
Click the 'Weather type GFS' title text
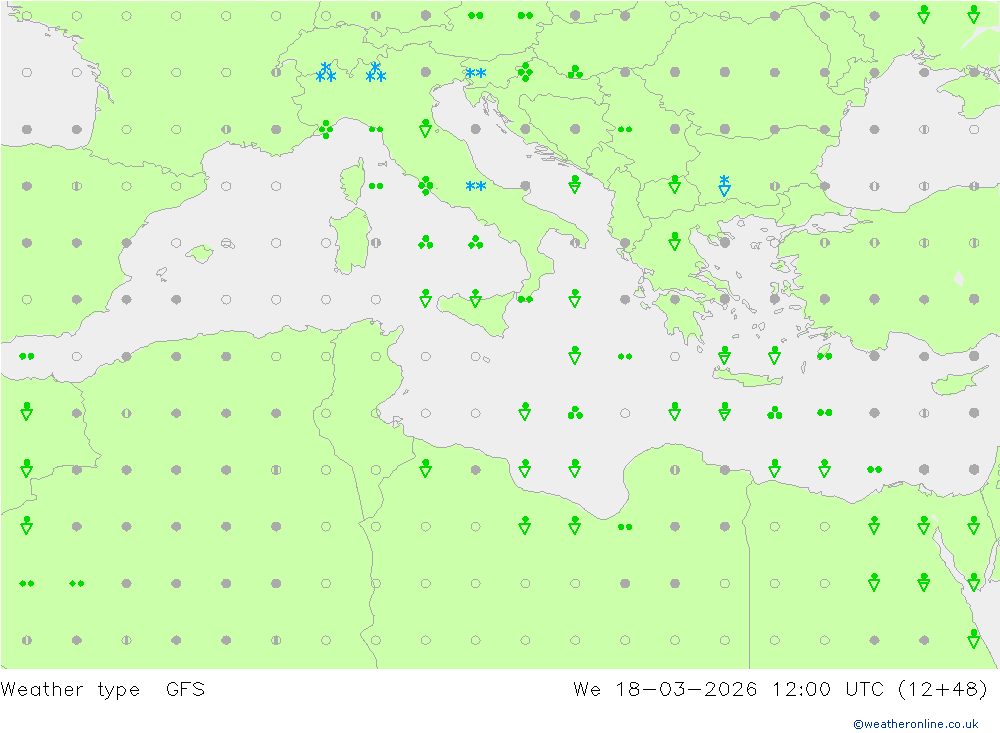[103, 689]
